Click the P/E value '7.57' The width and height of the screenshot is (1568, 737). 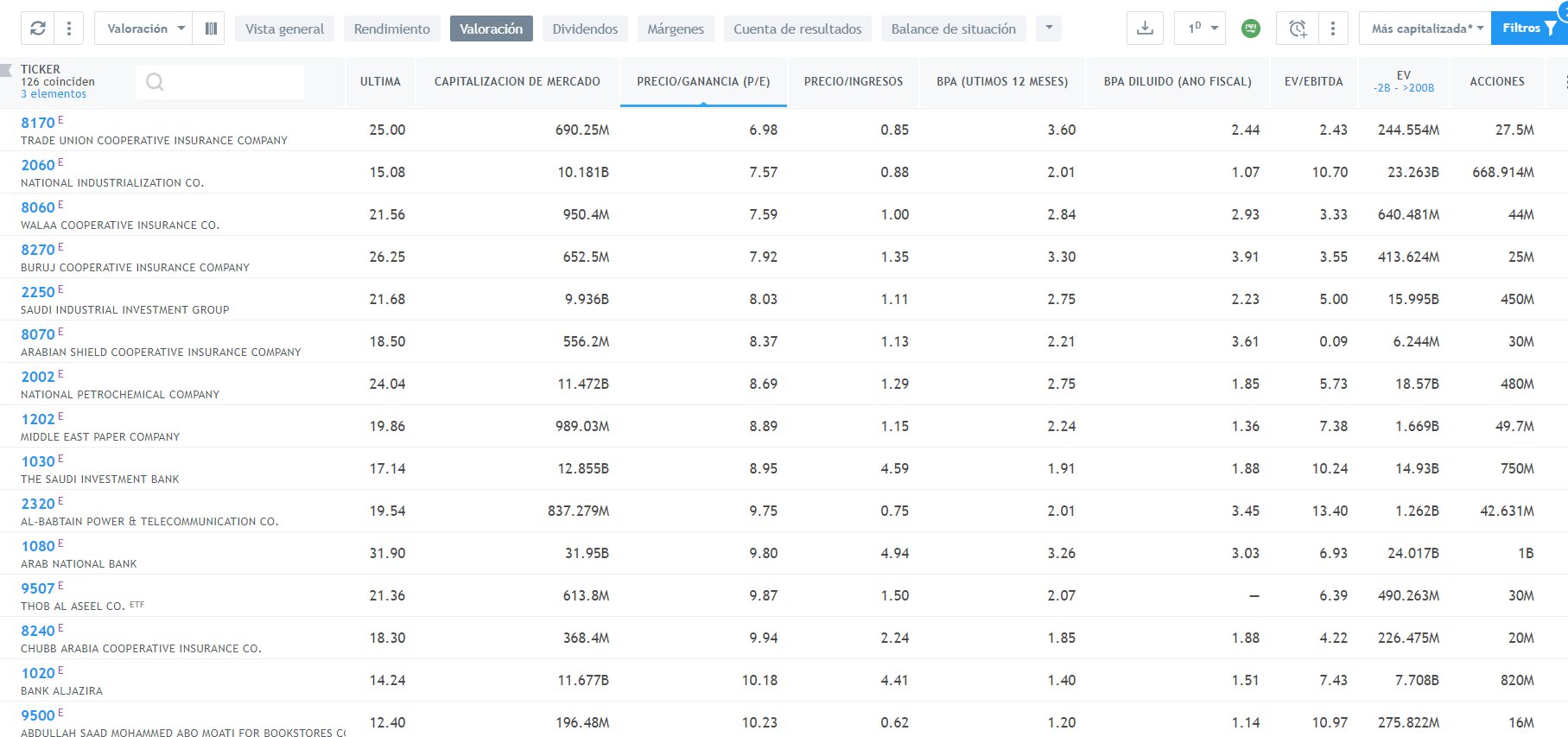pos(764,172)
